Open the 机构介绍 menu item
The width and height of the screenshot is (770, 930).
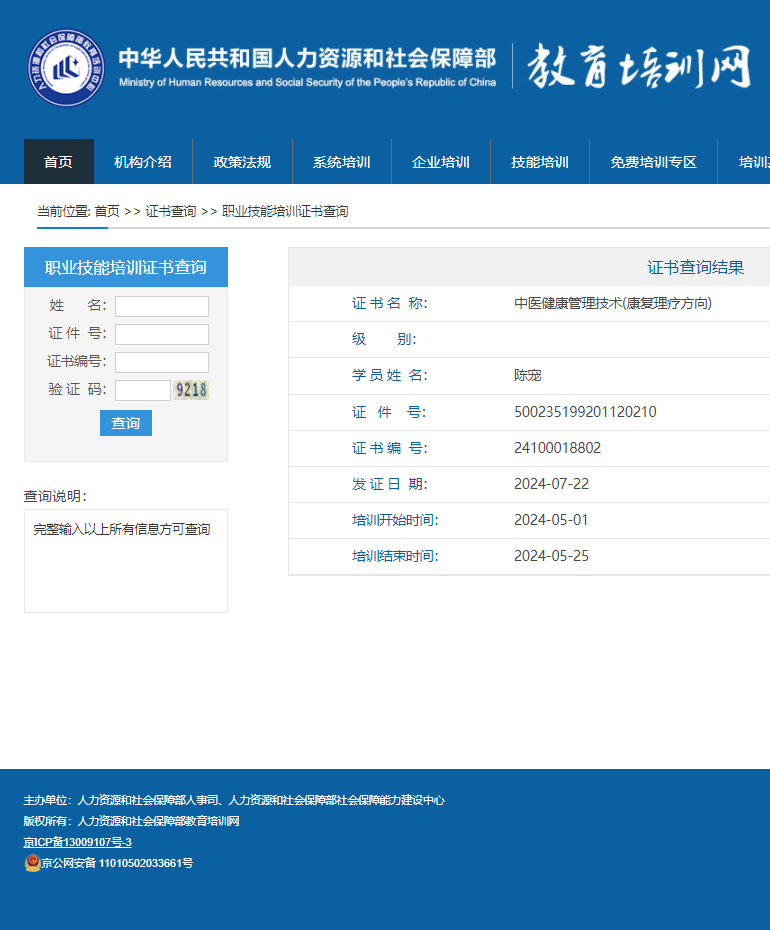pyautogui.click(x=143, y=162)
